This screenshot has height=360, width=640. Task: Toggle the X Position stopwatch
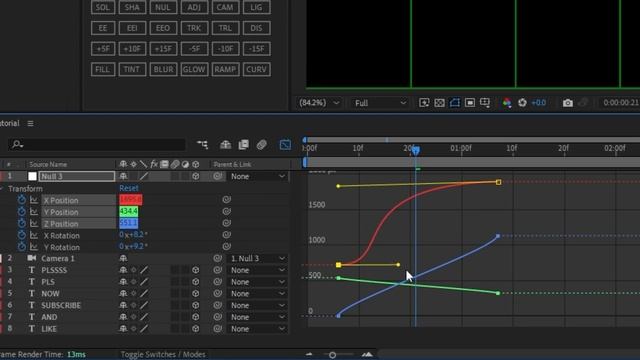tap(22, 200)
